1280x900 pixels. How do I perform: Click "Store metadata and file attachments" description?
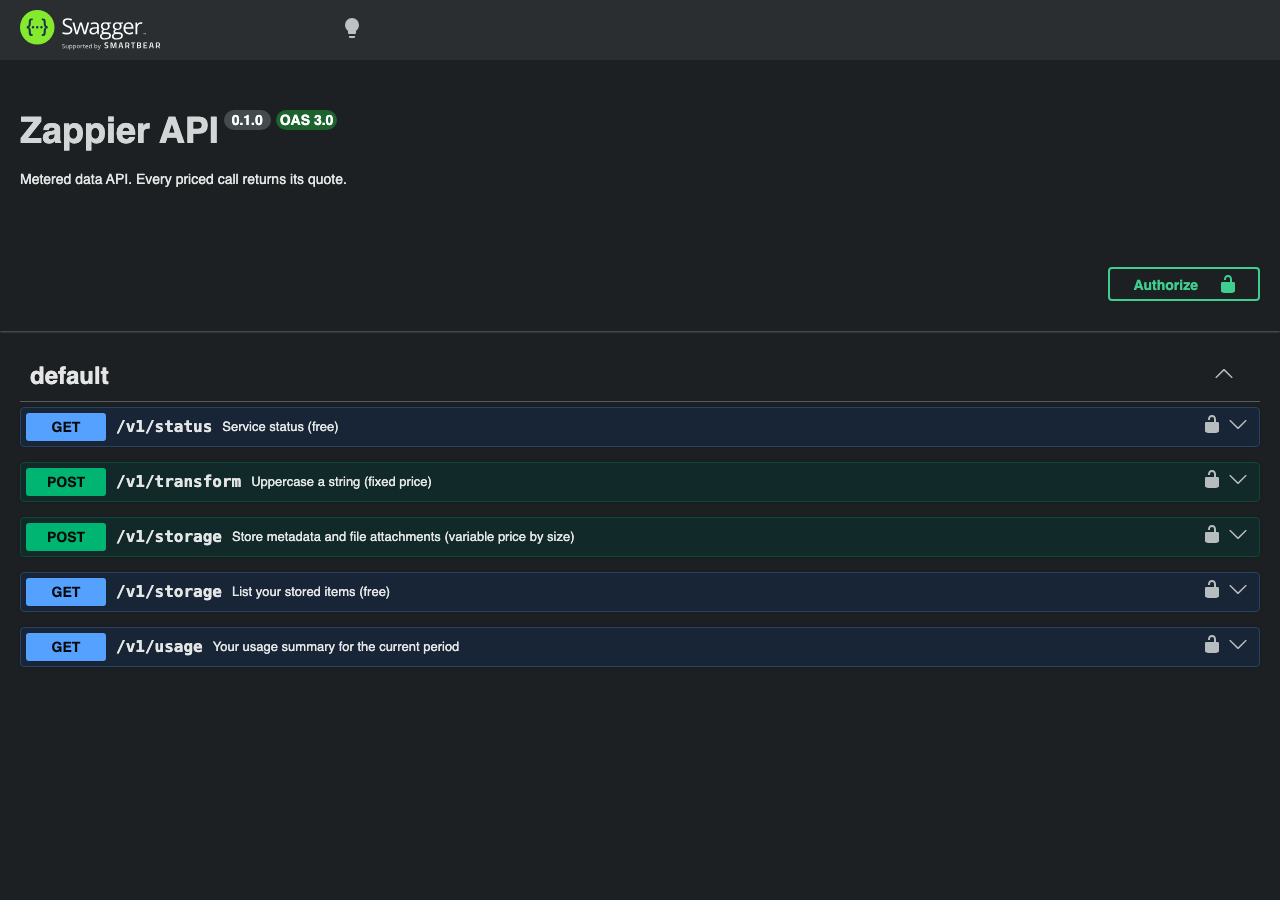(403, 537)
